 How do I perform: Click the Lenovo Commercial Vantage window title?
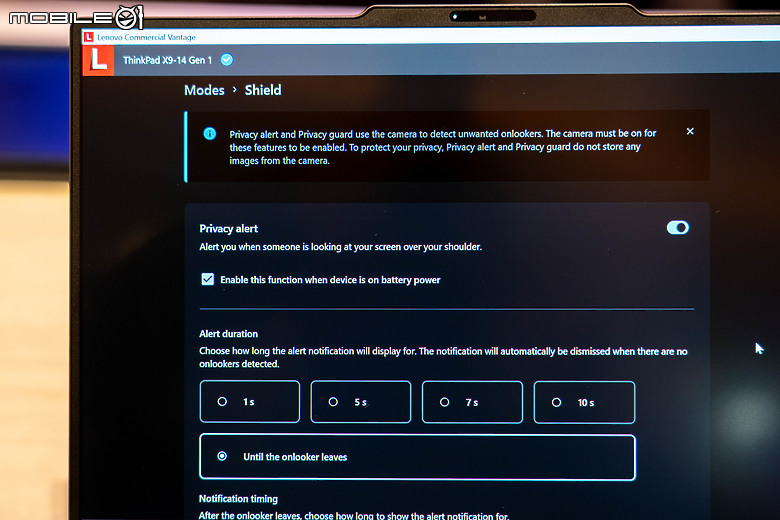[146, 37]
